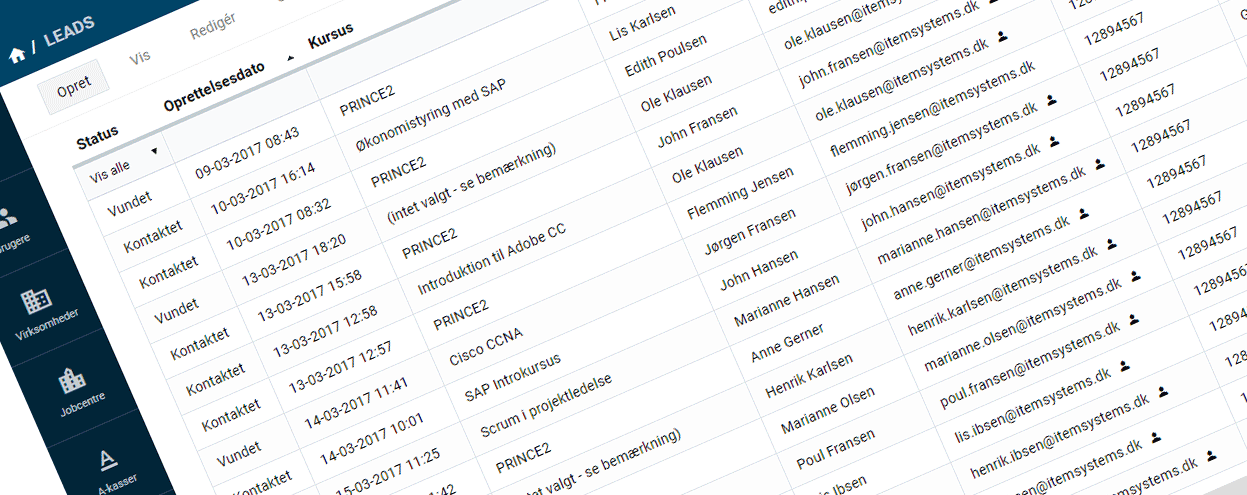Select the date 13-03-2017 15:58
The image size is (1247, 495).
309,298
